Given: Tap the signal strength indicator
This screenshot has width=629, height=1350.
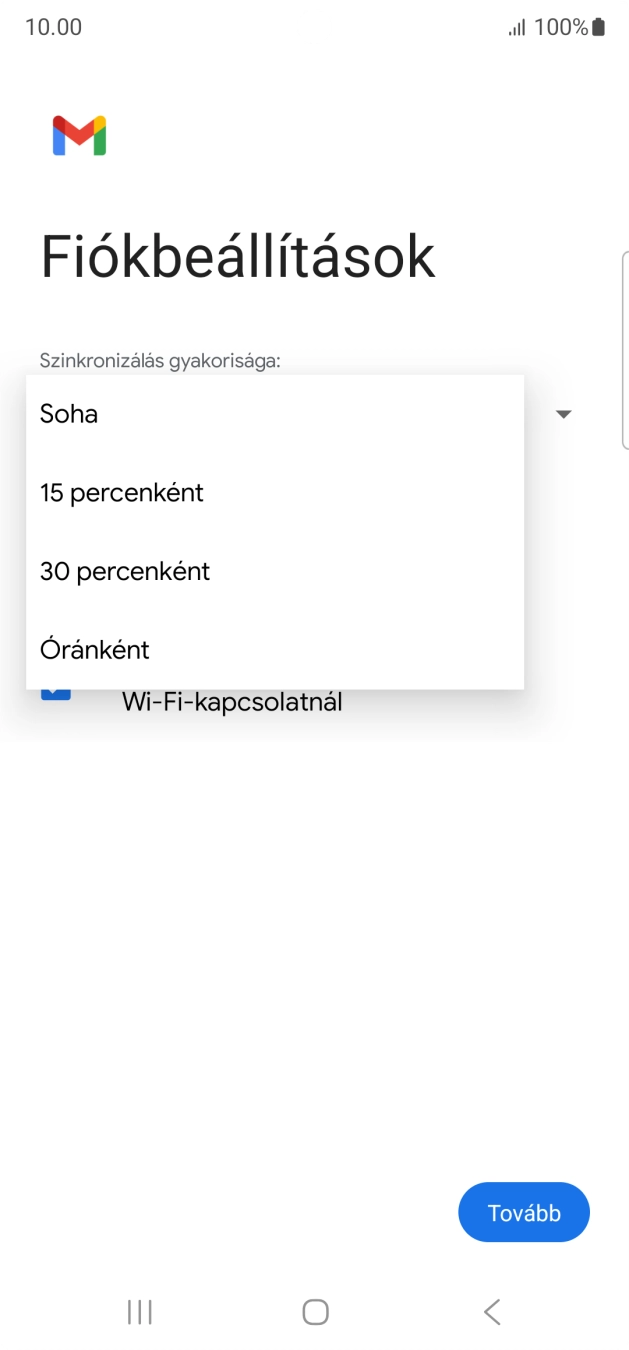Looking at the screenshot, I should coord(515,26).
